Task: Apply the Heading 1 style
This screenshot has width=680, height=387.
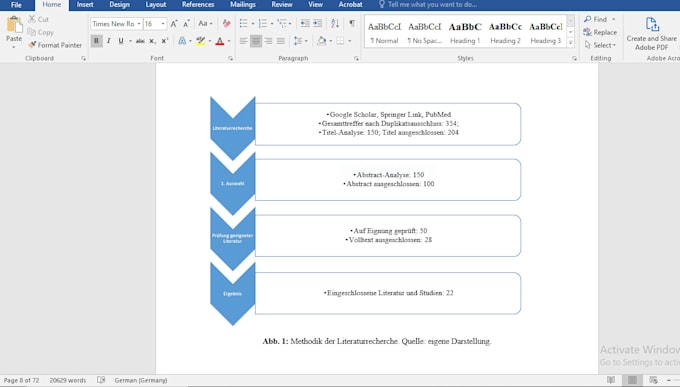Action: click(465, 33)
